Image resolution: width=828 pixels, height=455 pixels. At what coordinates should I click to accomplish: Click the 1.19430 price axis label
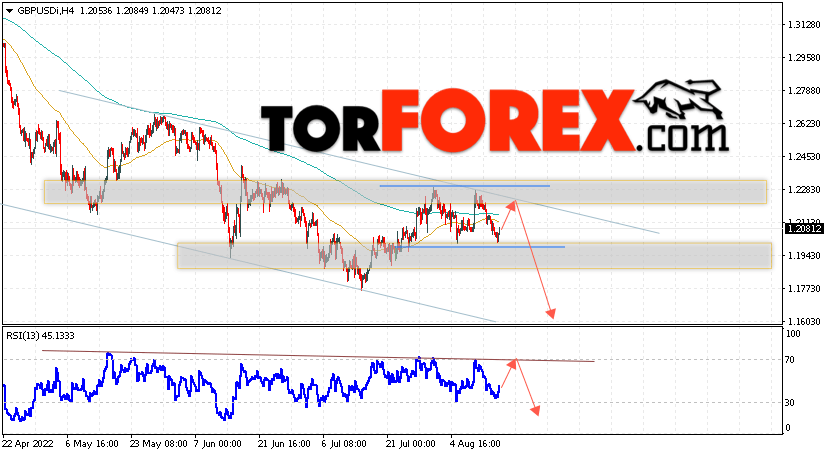[x=804, y=255]
